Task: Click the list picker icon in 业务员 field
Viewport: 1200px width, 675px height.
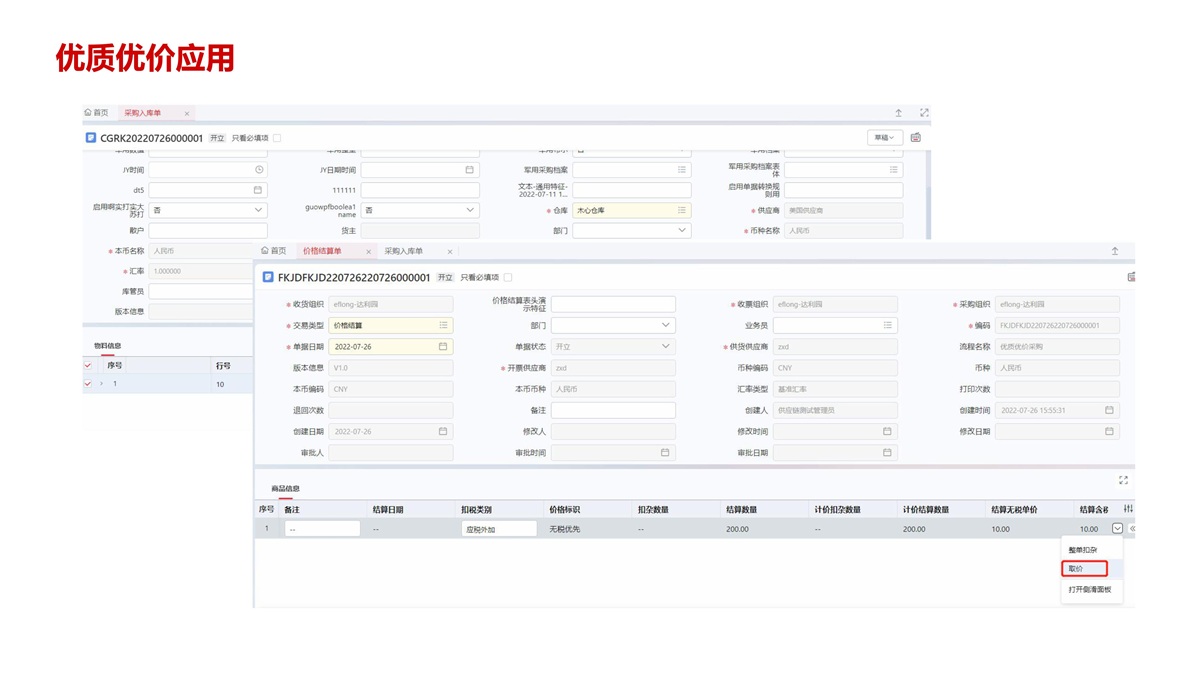Action: (887, 325)
